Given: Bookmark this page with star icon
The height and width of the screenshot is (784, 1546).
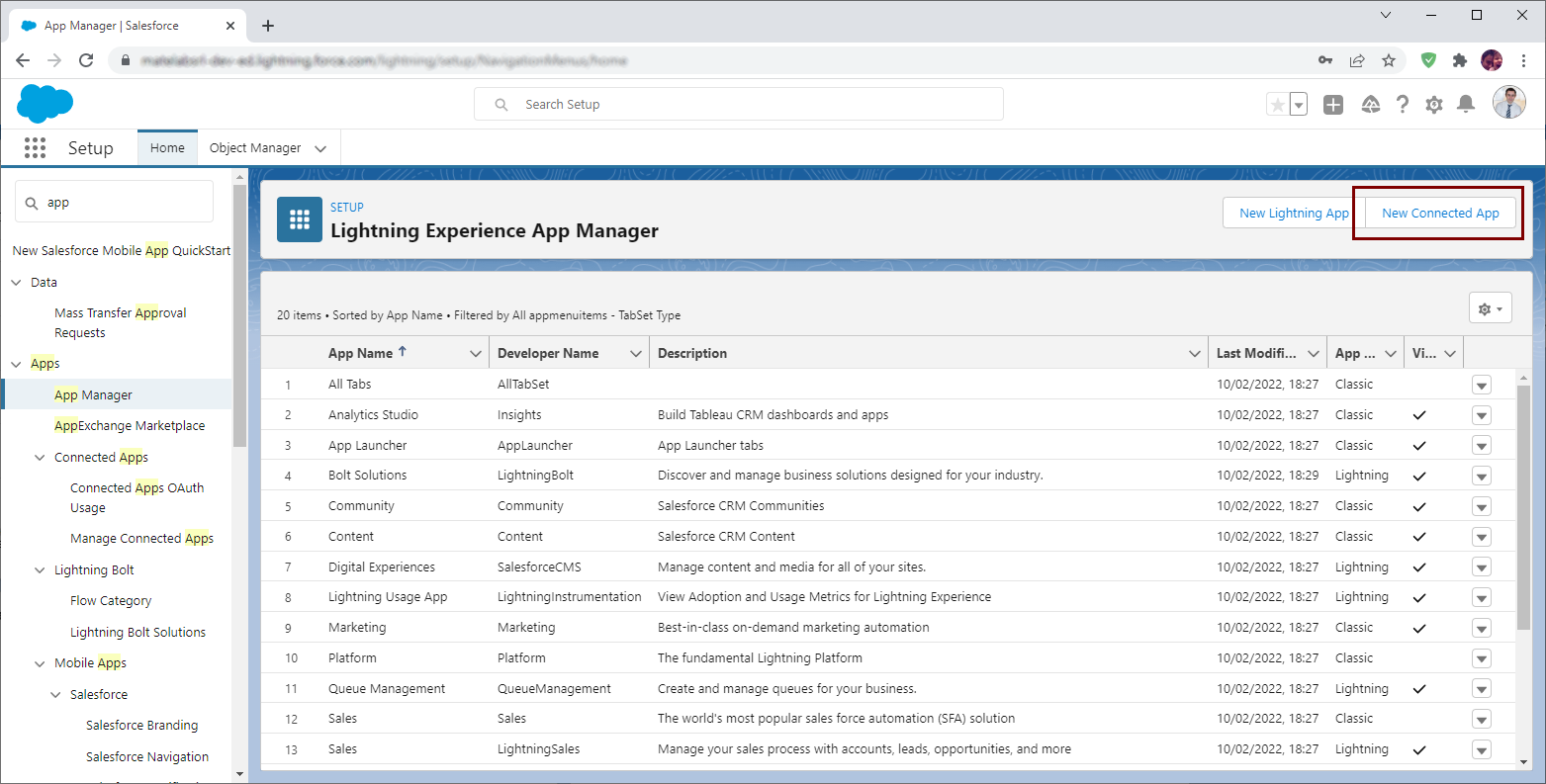Looking at the screenshot, I should click(1389, 60).
